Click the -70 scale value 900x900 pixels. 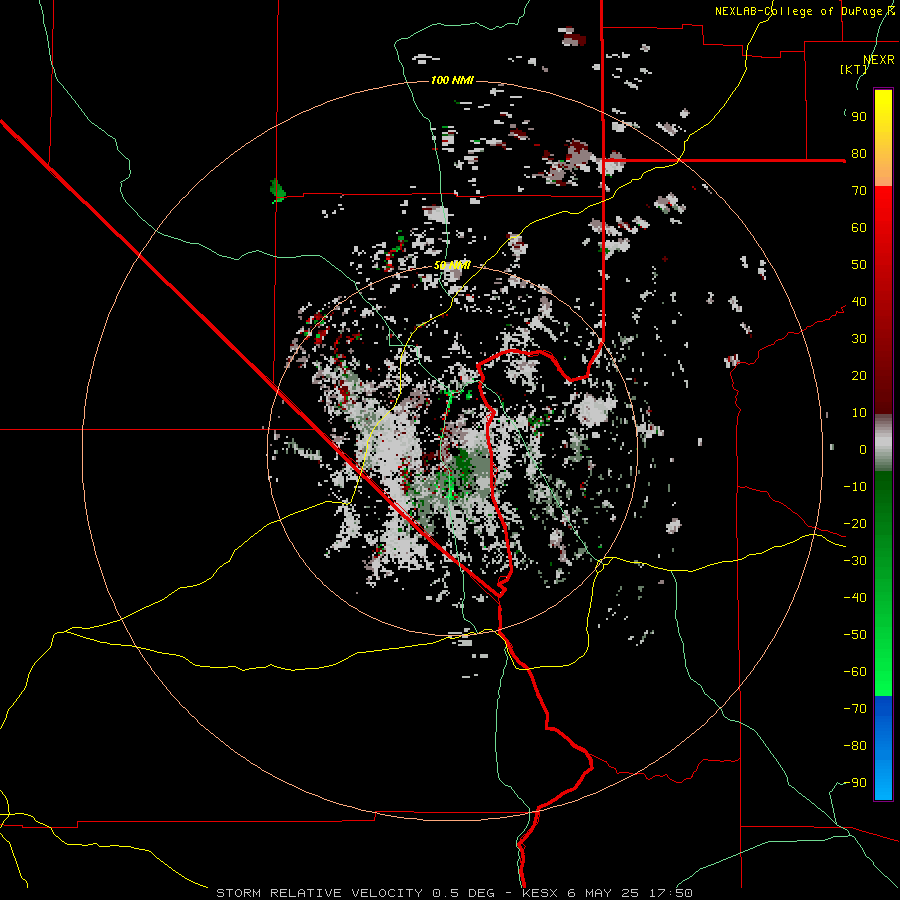pos(855,709)
